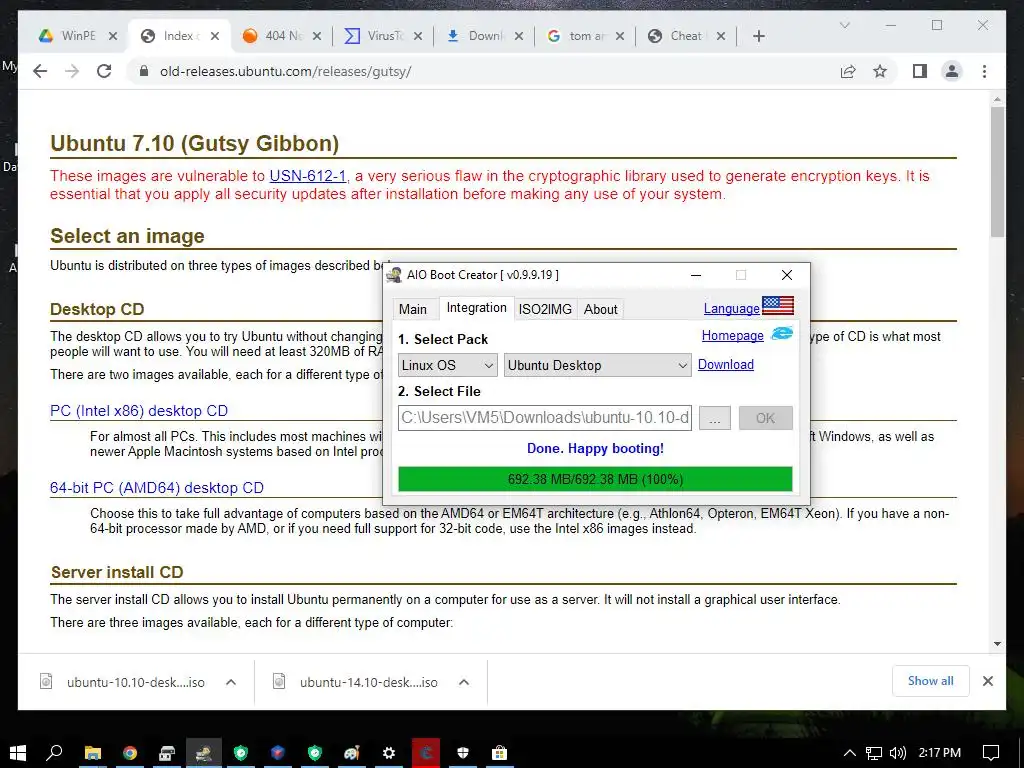Click Chrome's forward arrow

[x=72, y=71]
